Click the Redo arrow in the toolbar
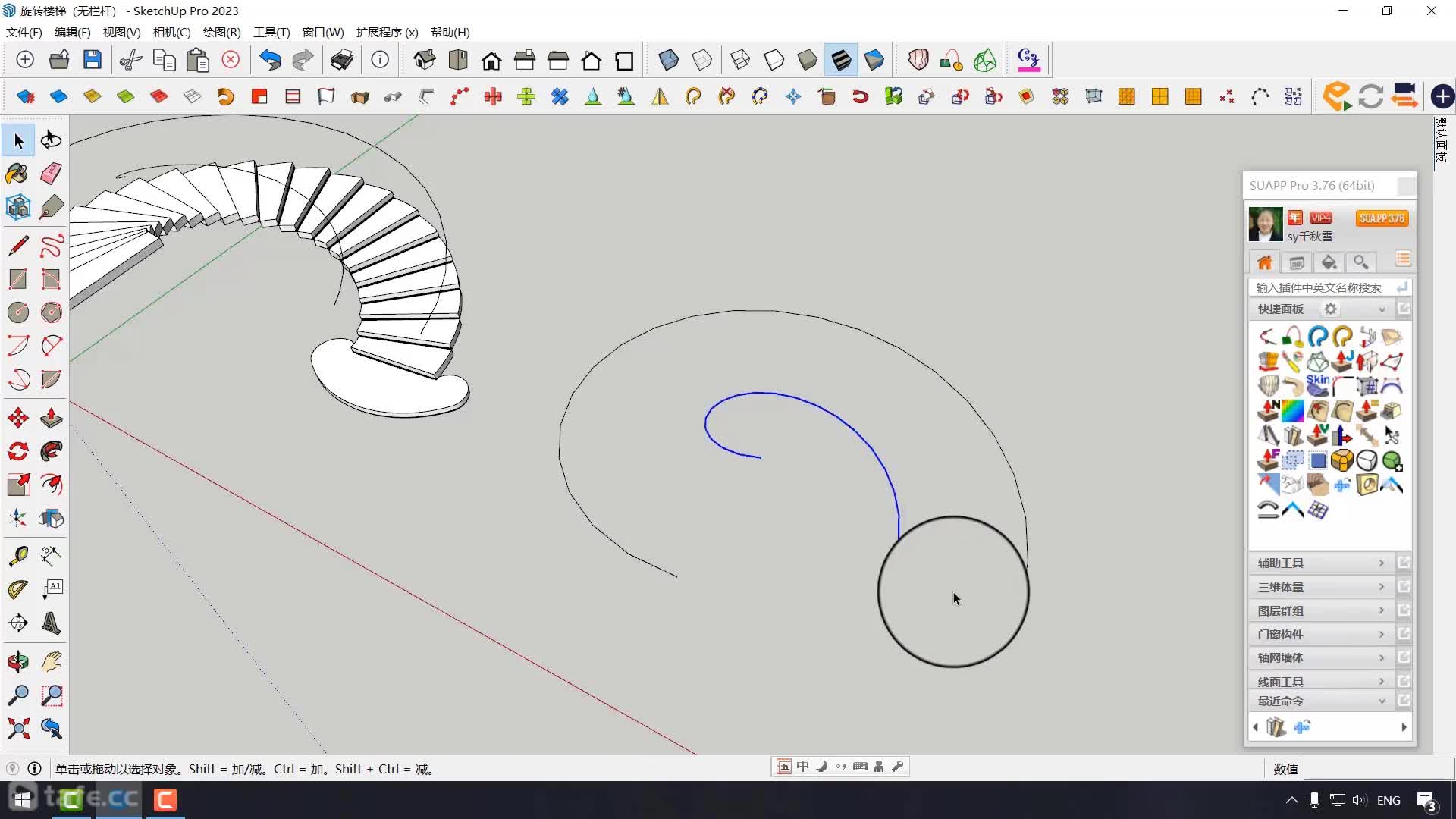The width and height of the screenshot is (1456, 819). coord(303,60)
